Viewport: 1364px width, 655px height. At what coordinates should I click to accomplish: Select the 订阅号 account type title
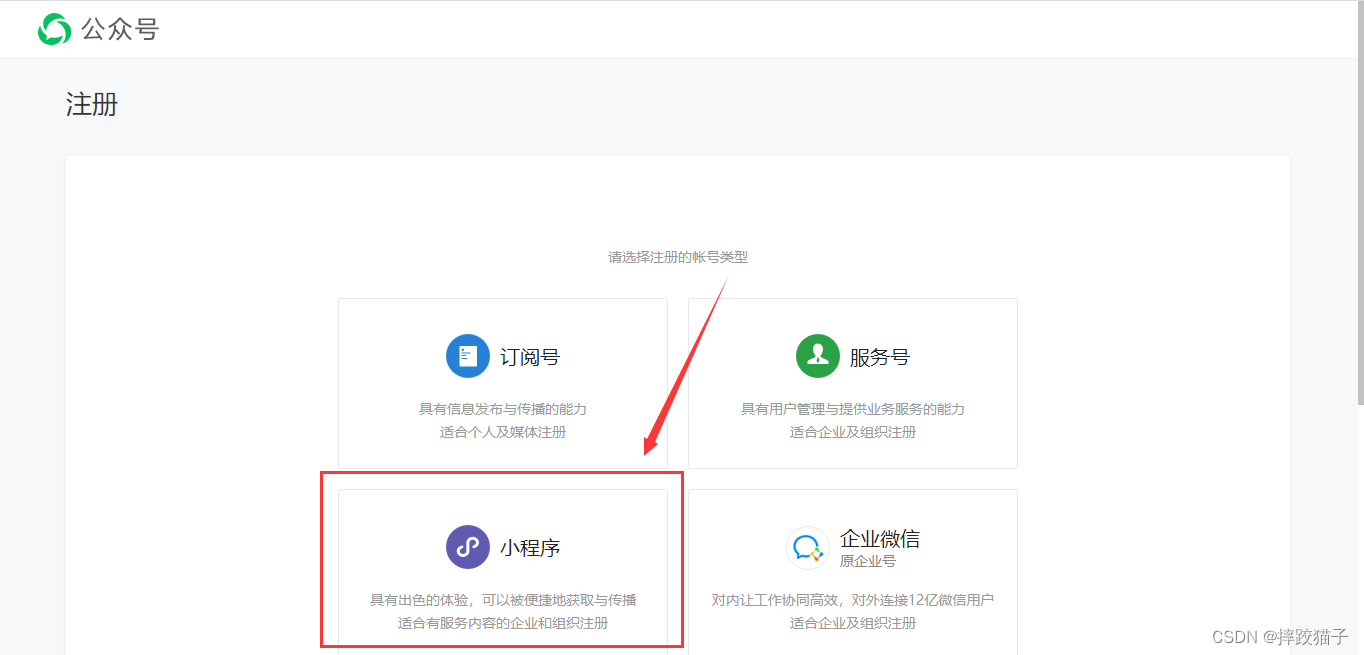pos(530,357)
